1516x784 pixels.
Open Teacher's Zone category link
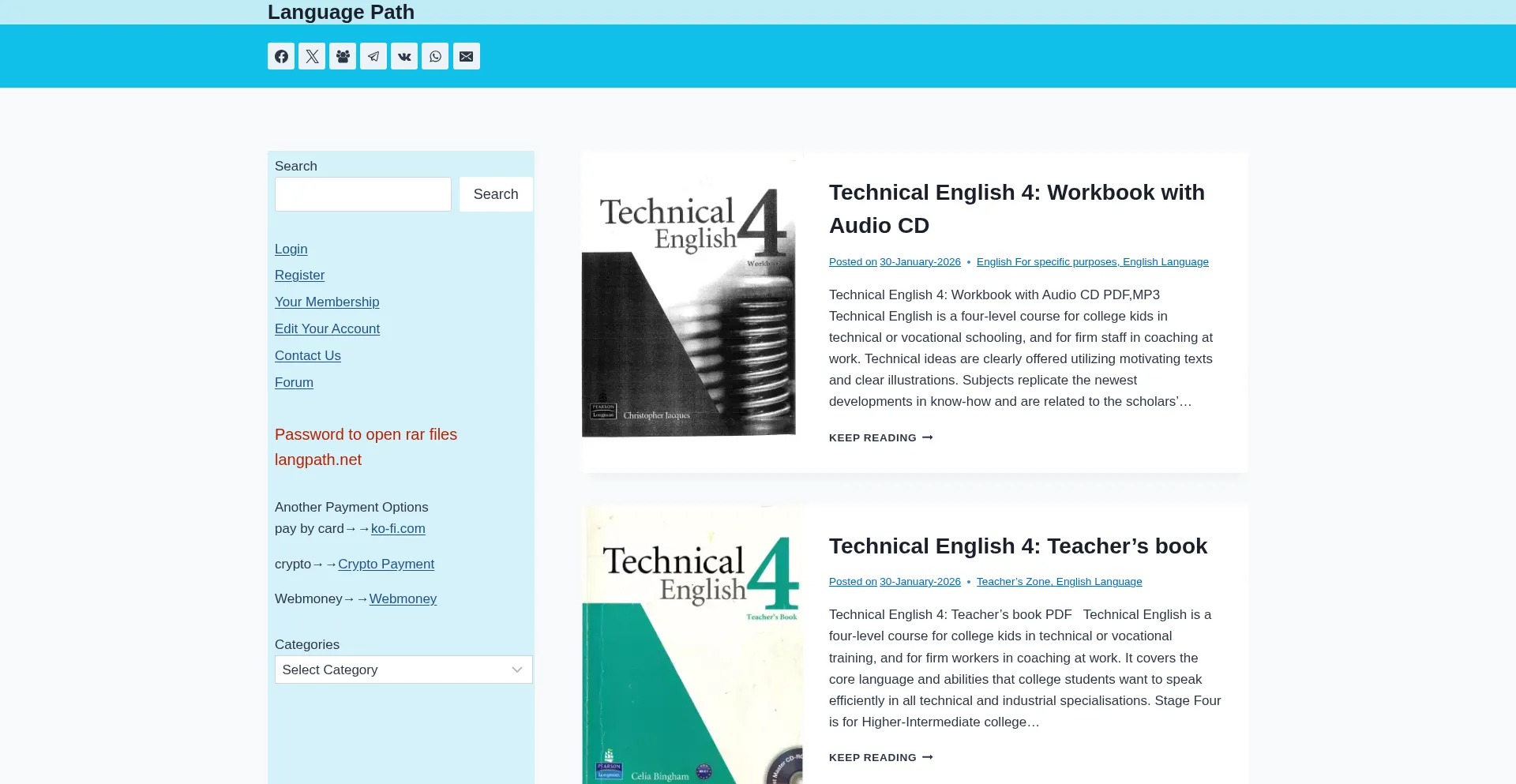(1014, 582)
